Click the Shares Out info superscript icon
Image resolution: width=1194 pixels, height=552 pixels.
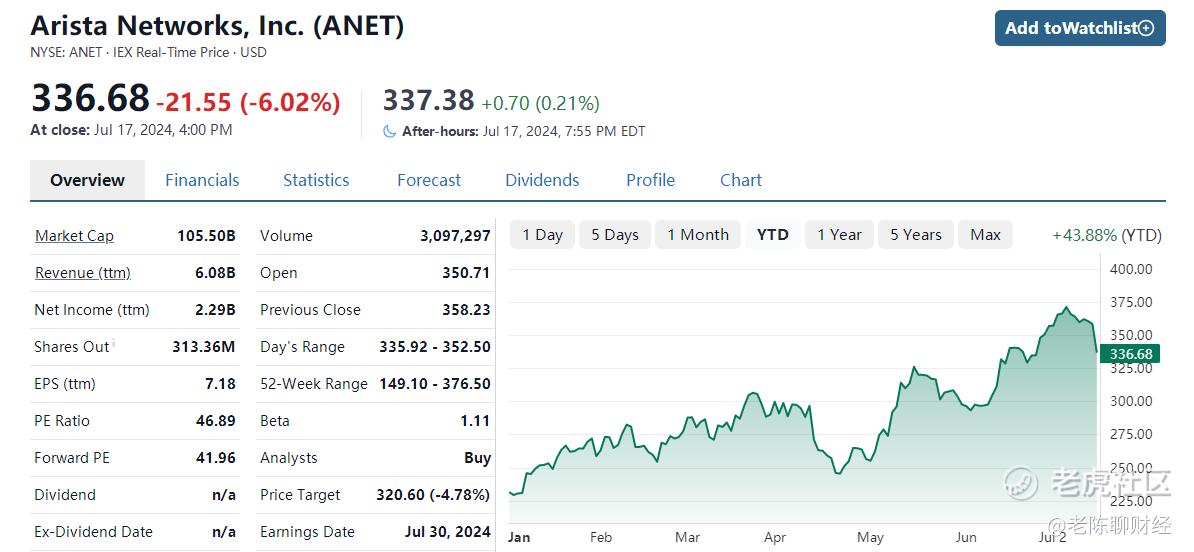point(113,343)
